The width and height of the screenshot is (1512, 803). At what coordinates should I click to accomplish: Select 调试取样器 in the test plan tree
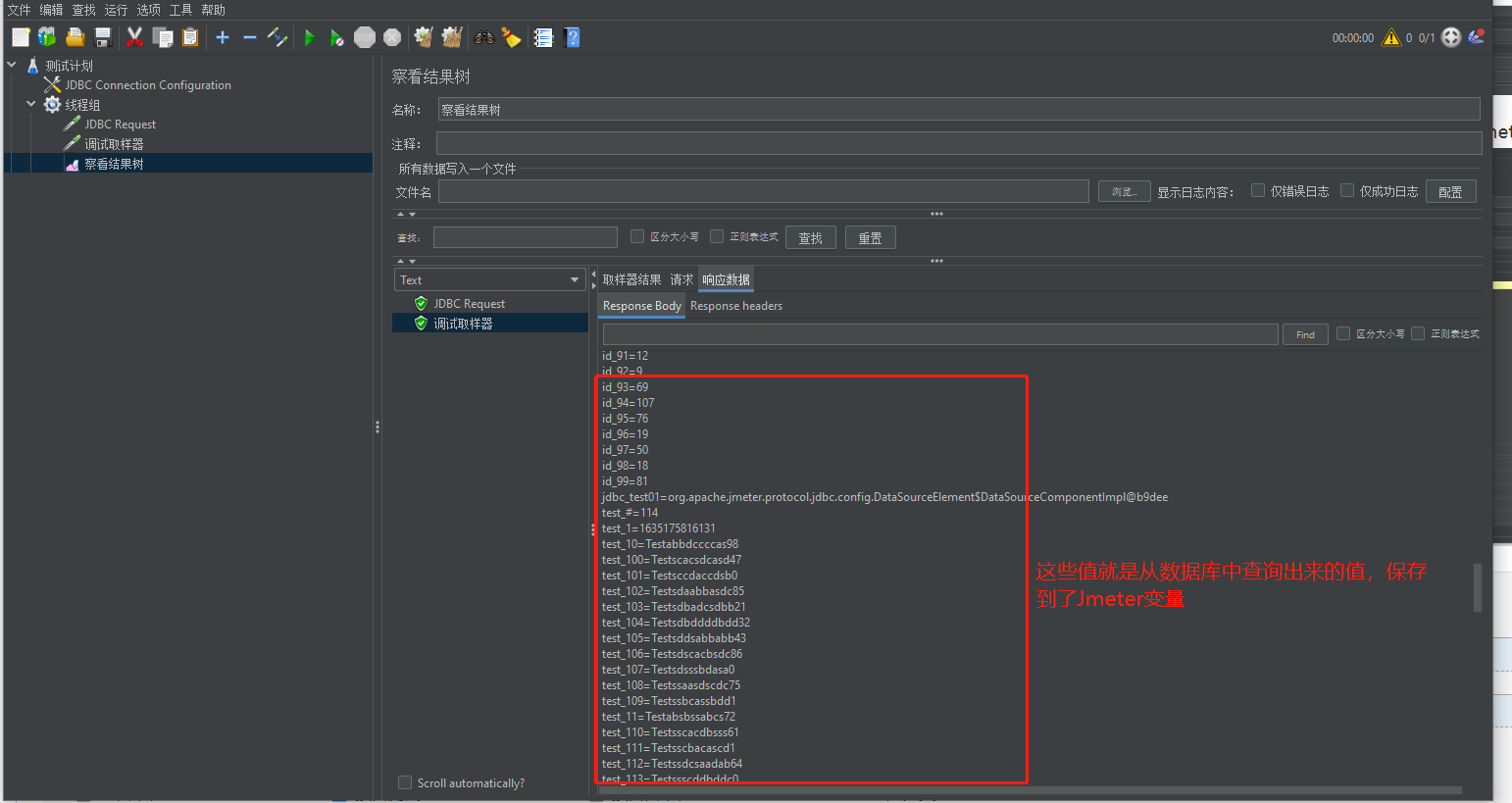[x=114, y=144]
